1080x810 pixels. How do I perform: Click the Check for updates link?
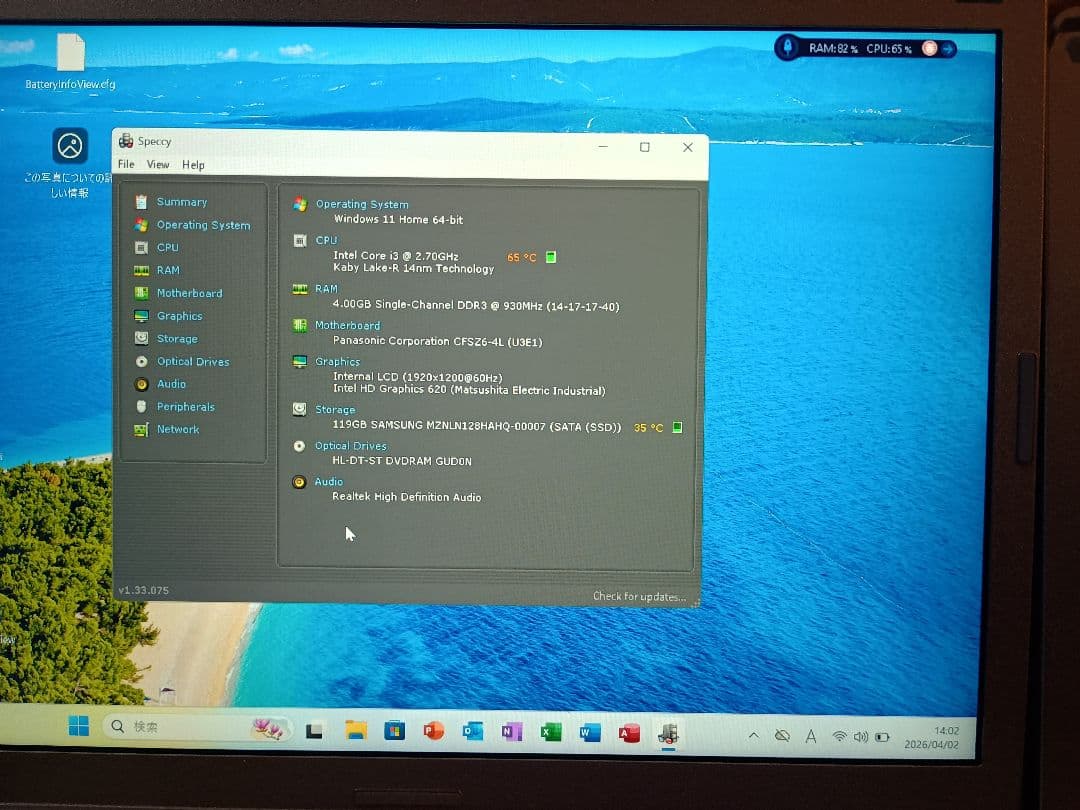(639, 597)
